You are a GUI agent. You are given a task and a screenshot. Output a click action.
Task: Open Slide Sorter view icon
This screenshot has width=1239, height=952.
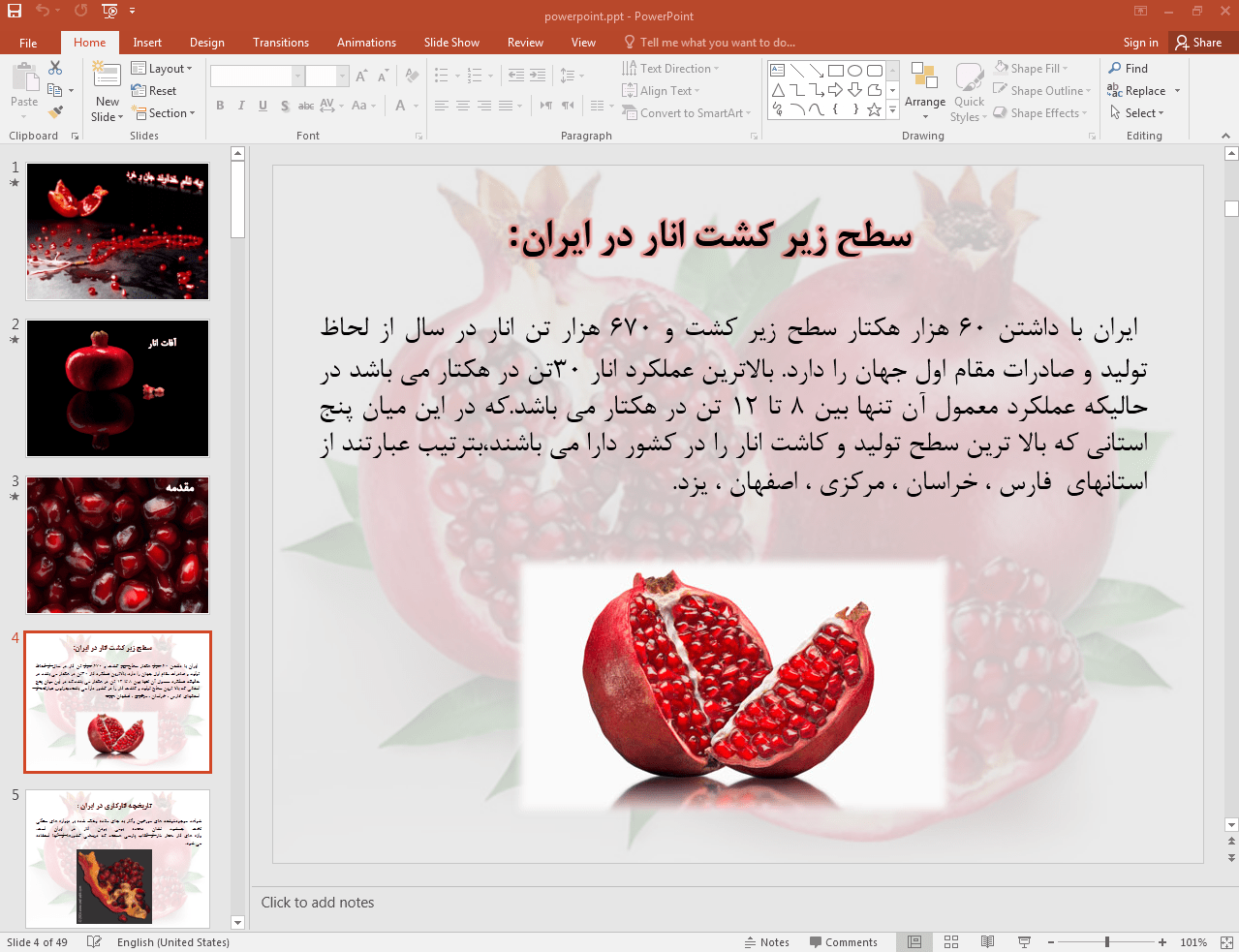click(x=951, y=942)
